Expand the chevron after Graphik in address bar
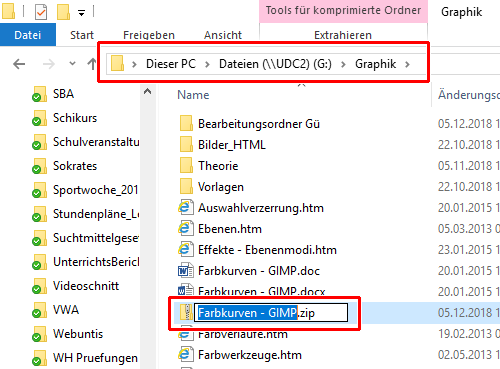Screen dimensions: 500x369 coord(407,64)
